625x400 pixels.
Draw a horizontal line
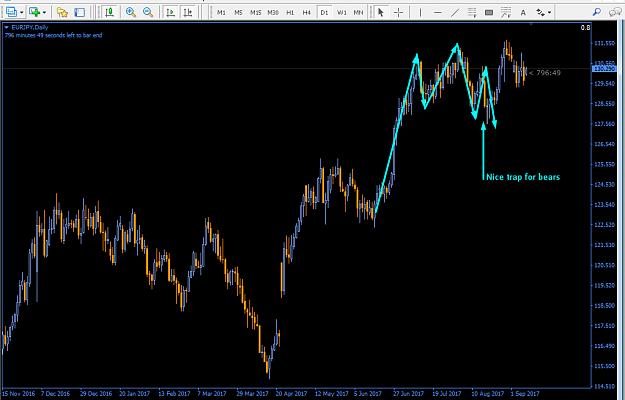pos(438,13)
